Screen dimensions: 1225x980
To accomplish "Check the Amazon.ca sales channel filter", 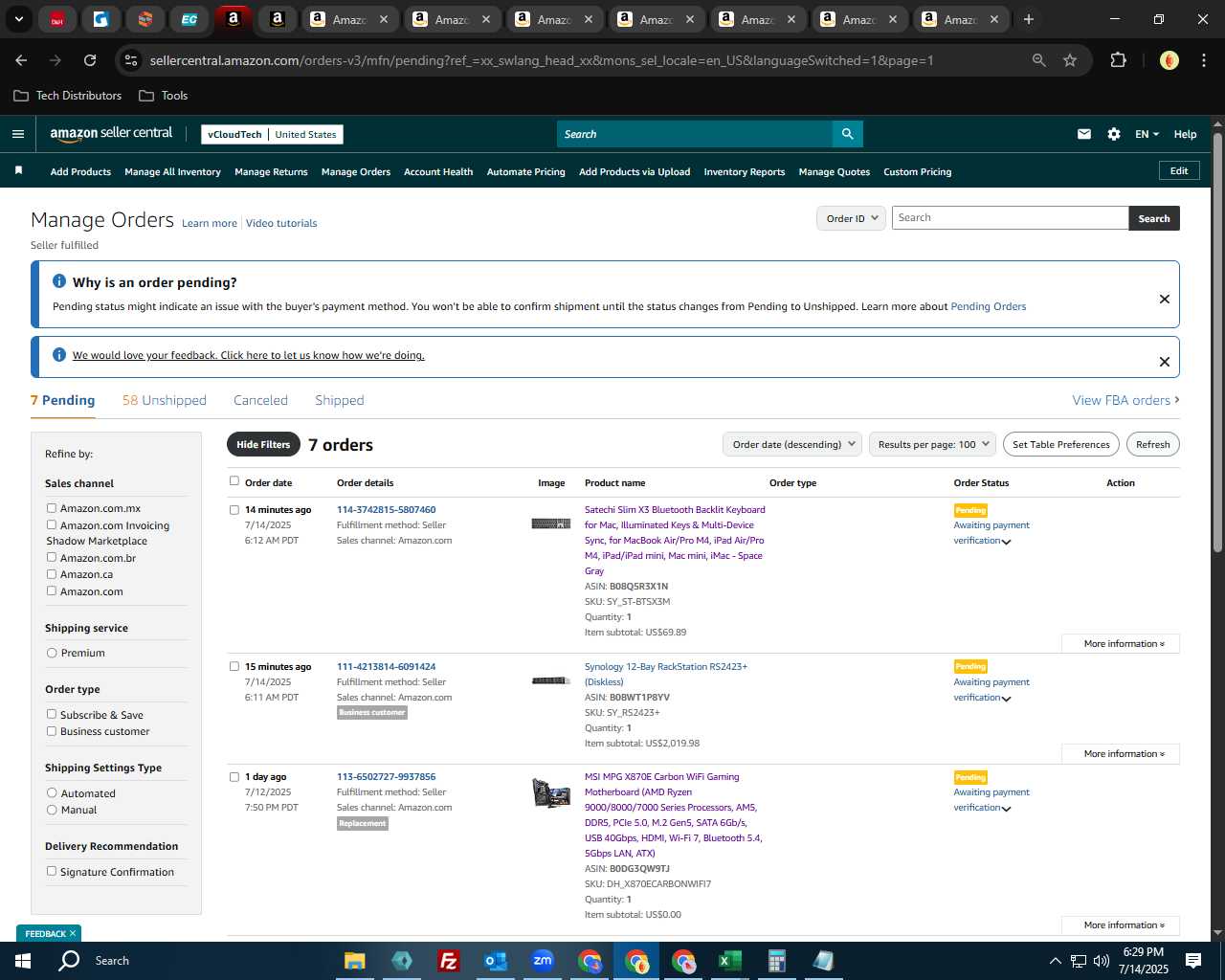I will click(x=52, y=574).
